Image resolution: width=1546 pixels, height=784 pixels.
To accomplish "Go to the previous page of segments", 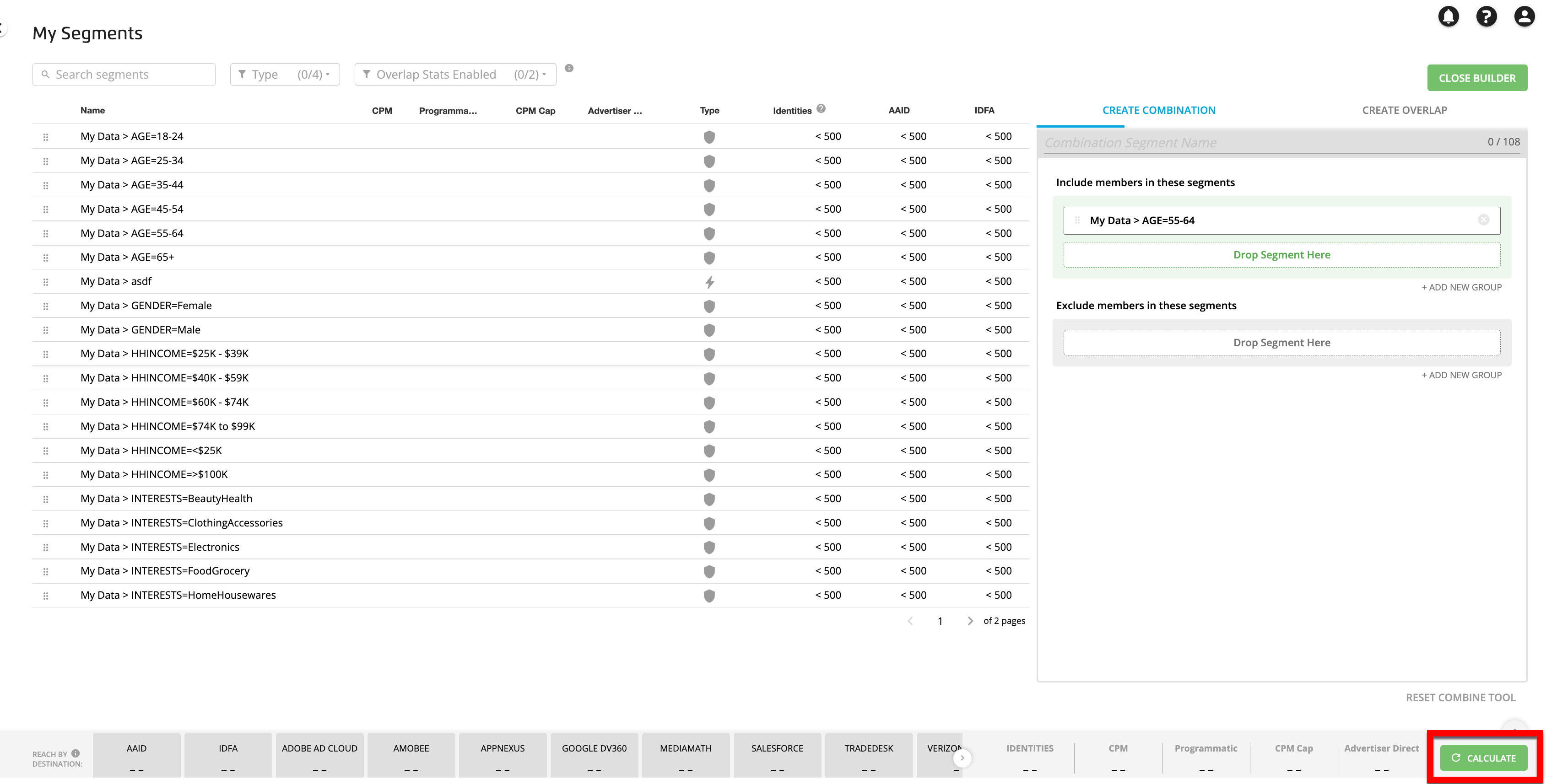I will pos(910,621).
